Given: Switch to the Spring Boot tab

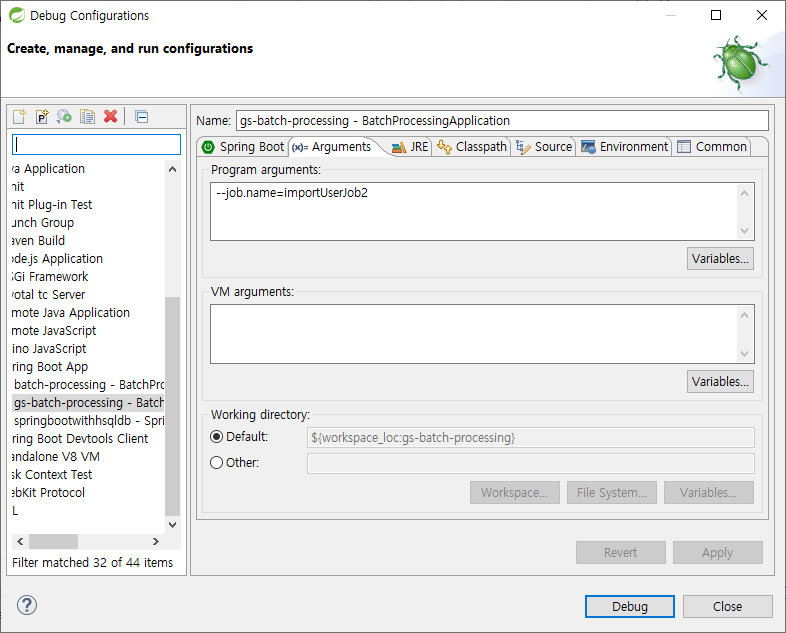Looking at the screenshot, I should (243, 147).
